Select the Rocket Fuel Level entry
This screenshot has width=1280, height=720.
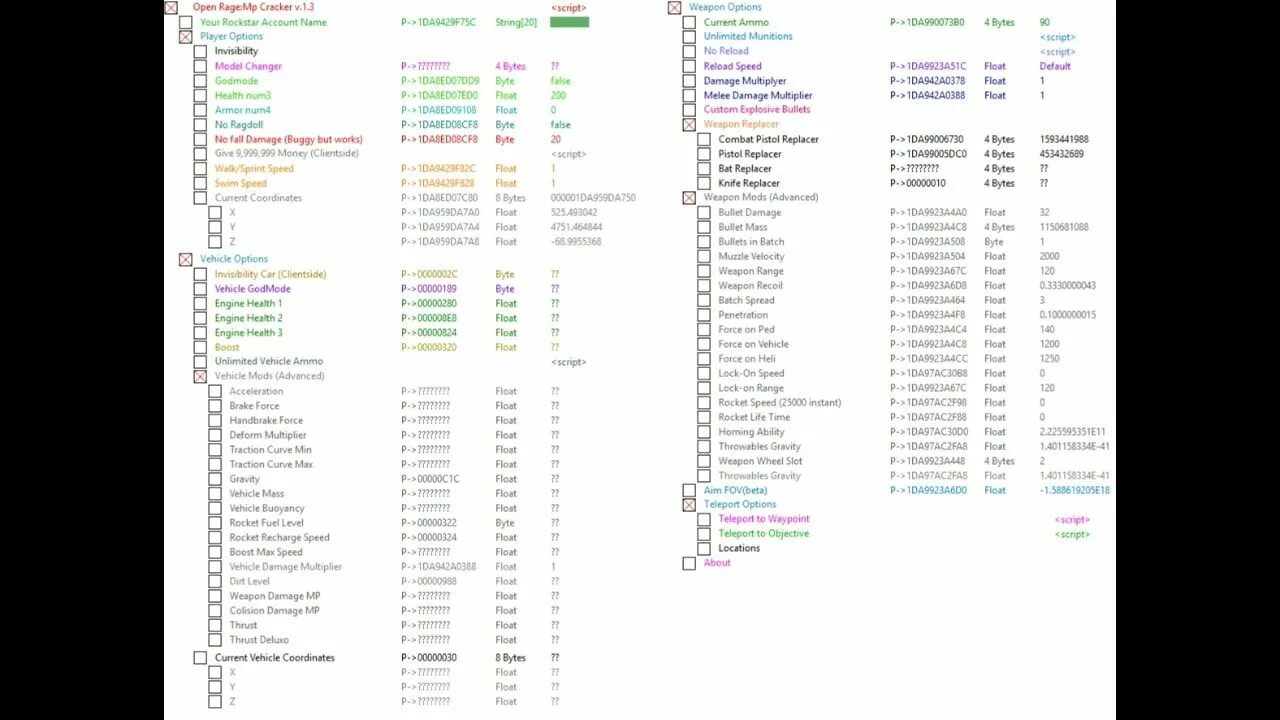[x=266, y=523]
